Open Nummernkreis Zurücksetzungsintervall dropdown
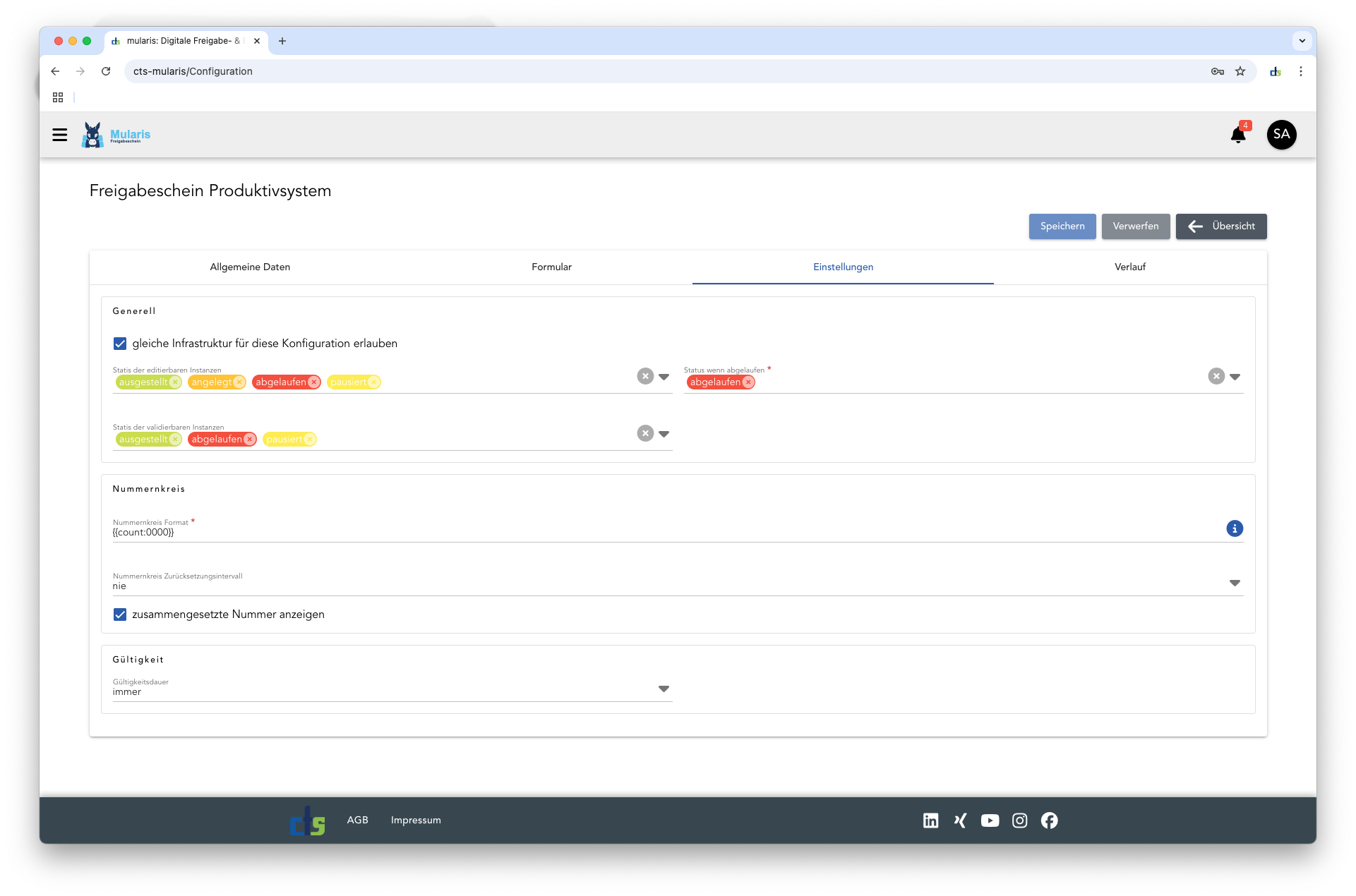1356x896 pixels. [x=1234, y=583]
